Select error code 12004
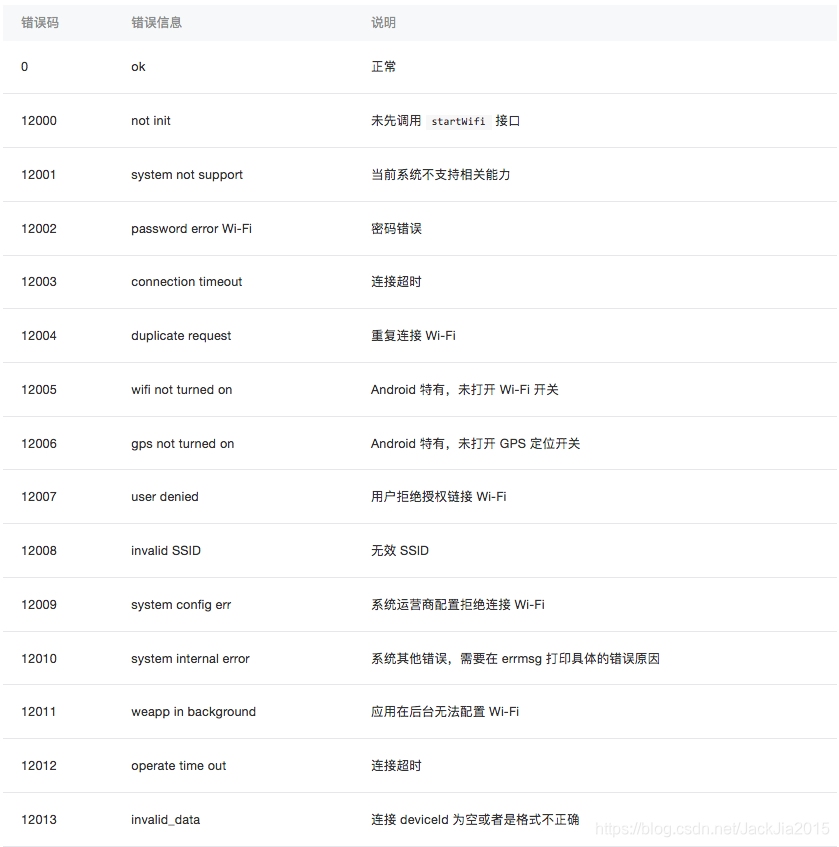The width and height of the screenshot is (839, 847). (x=39, y=336)
